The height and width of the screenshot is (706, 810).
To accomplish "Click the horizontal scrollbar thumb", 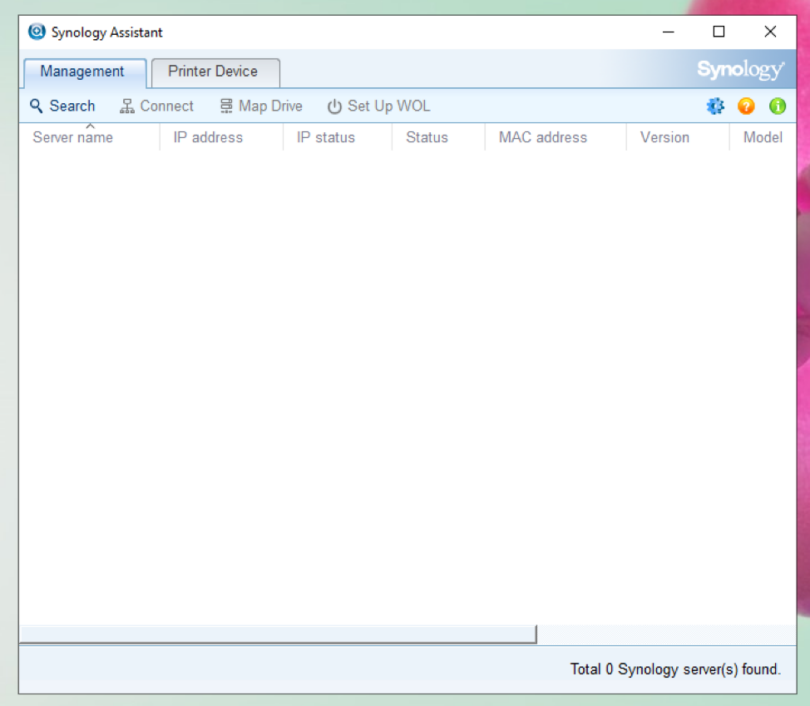I will (x=278, y=634).
